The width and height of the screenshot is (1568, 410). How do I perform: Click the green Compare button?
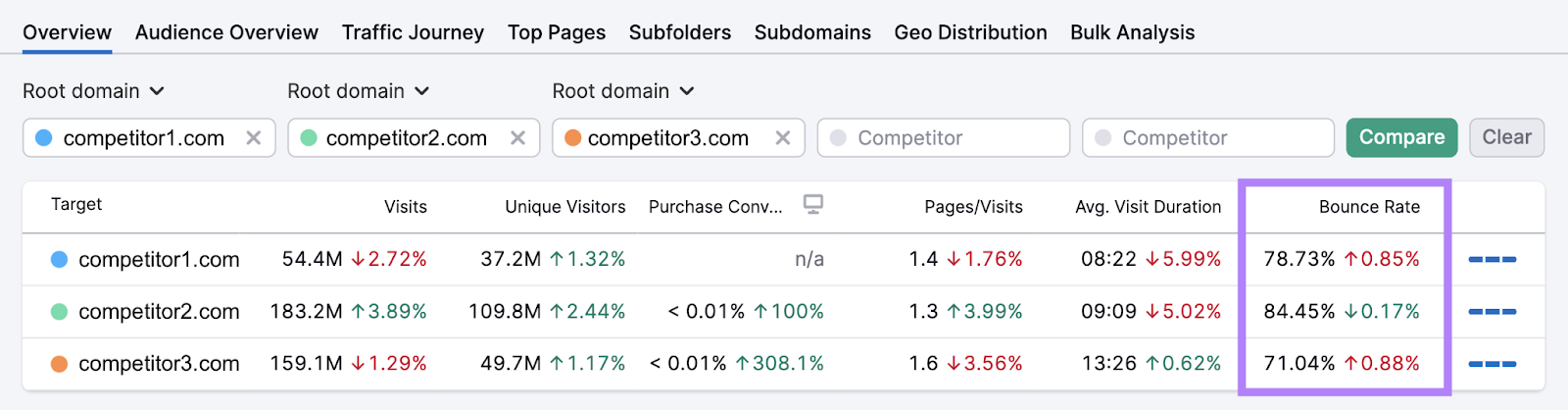1401,137
